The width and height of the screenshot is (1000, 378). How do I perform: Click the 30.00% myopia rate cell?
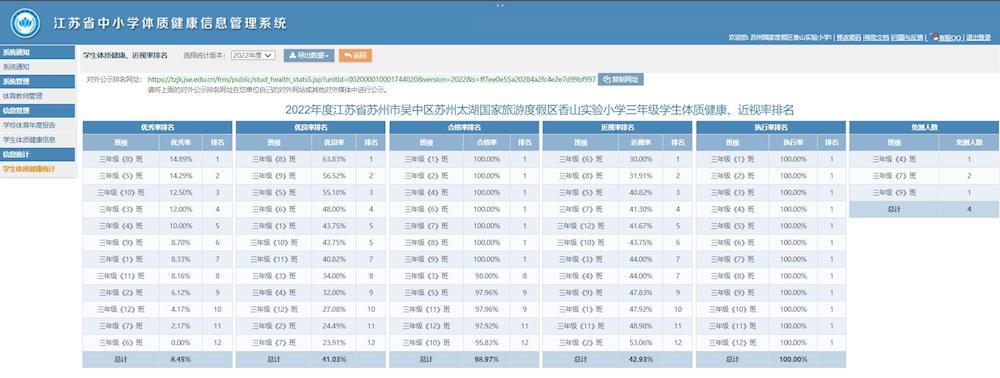pyautogui.click(x=640, y=159)
